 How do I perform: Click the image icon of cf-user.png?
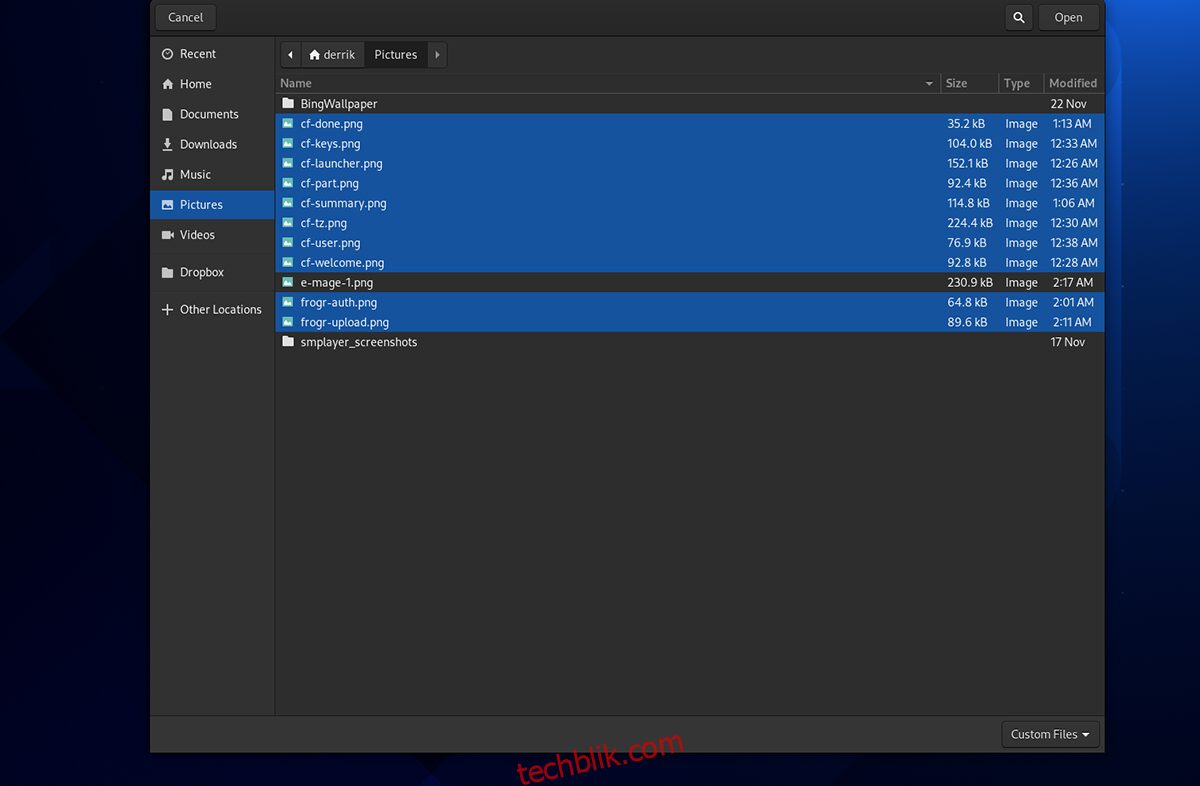pyautogui.click(x=288, y=243)
